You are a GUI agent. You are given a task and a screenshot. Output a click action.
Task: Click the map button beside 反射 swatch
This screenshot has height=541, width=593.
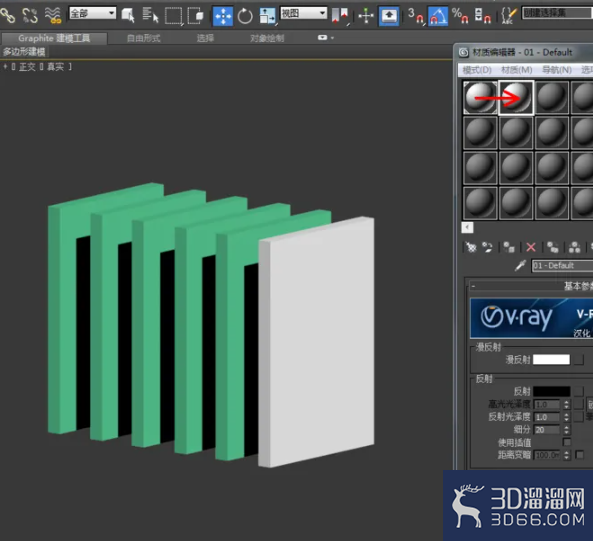click(578, 391)
